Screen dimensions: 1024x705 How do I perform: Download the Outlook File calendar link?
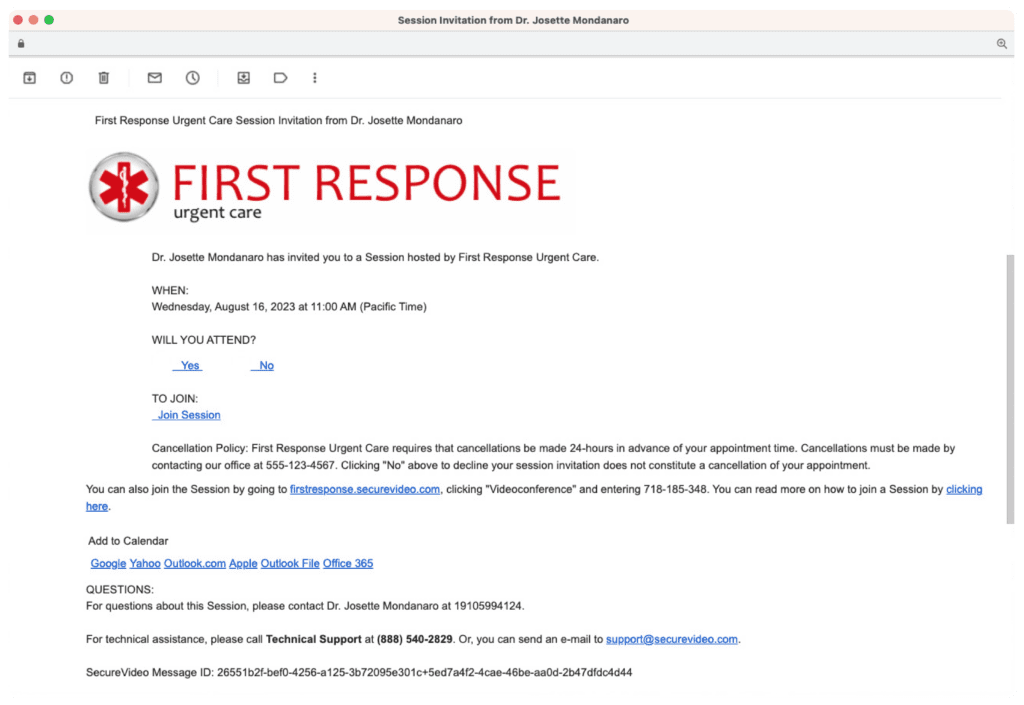[x=290, y=563]
